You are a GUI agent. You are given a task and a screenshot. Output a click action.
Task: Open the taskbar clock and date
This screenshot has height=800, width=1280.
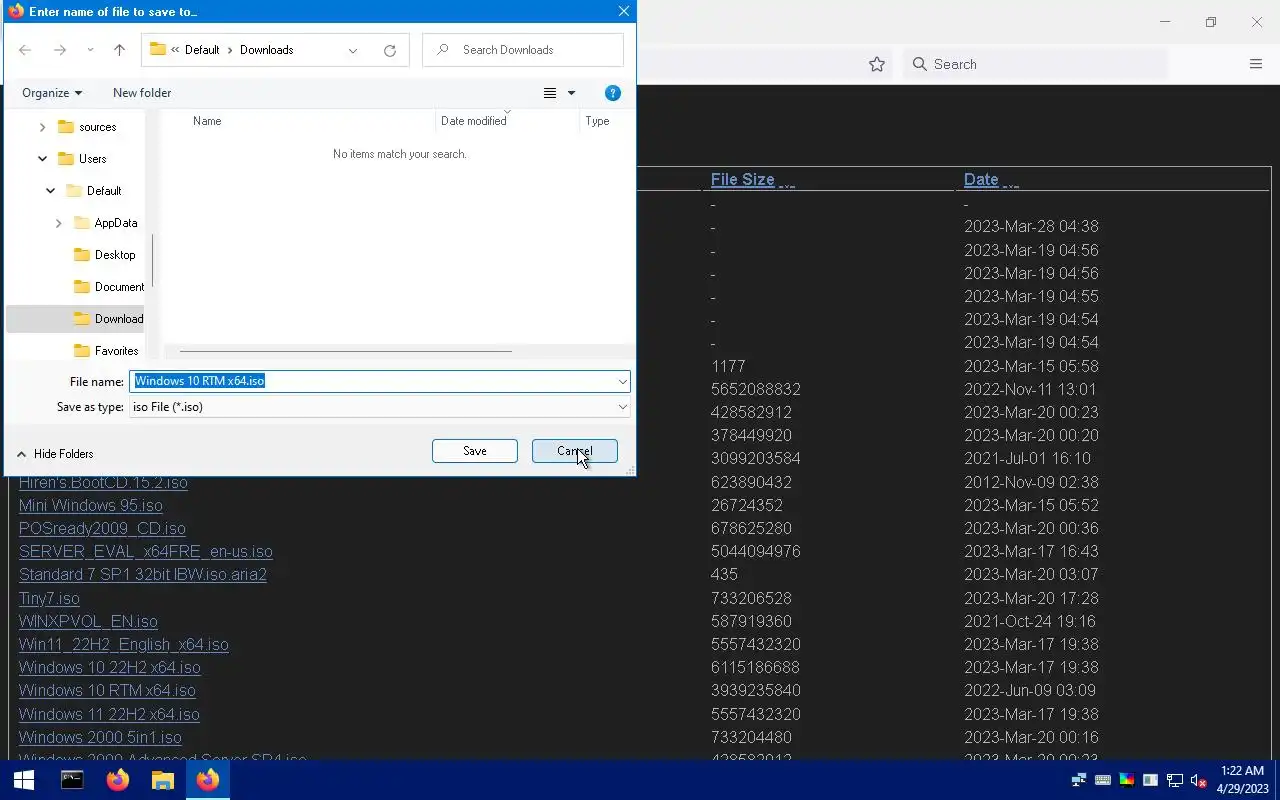[x=1243, y=780]
